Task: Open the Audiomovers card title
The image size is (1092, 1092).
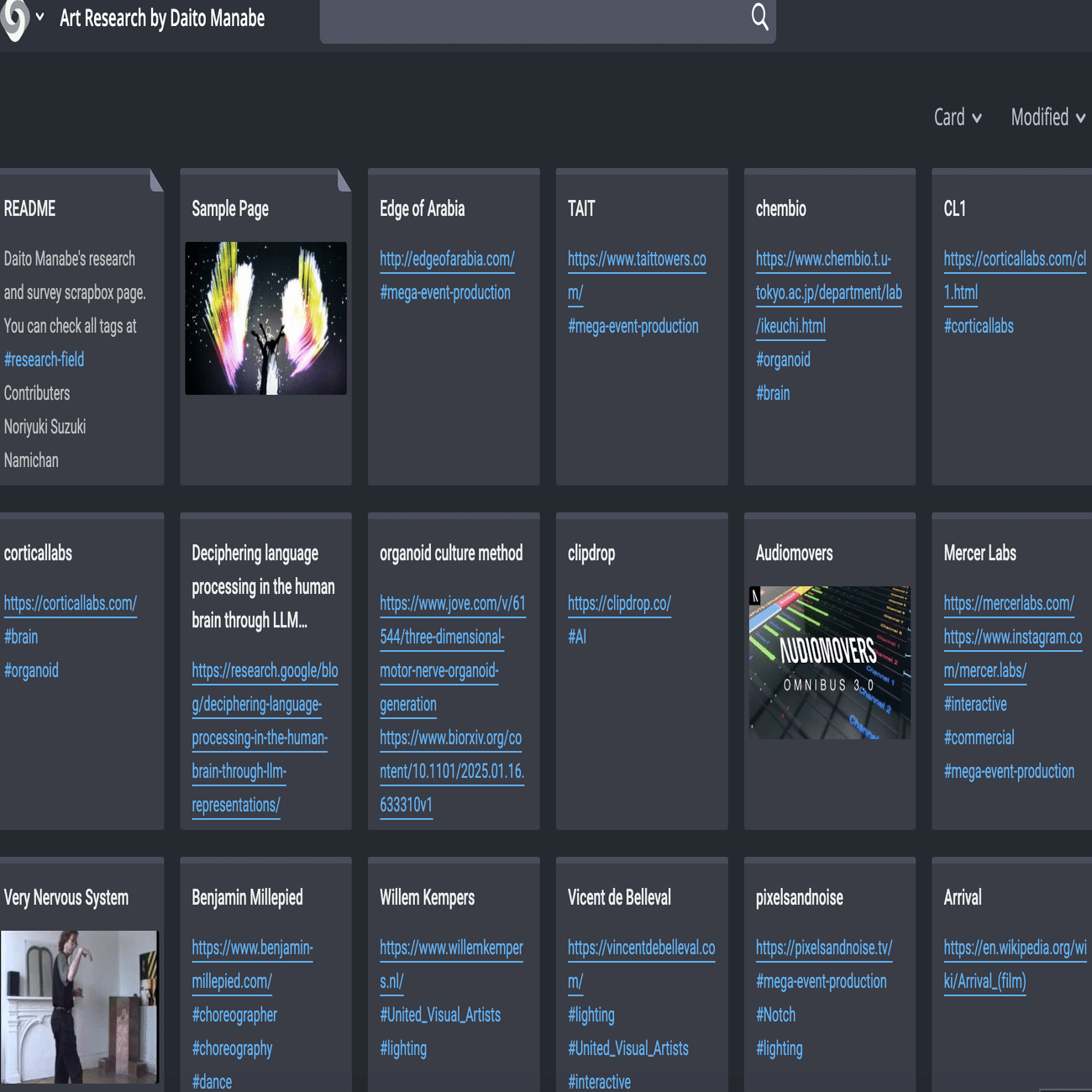Action: pos(795,553)
